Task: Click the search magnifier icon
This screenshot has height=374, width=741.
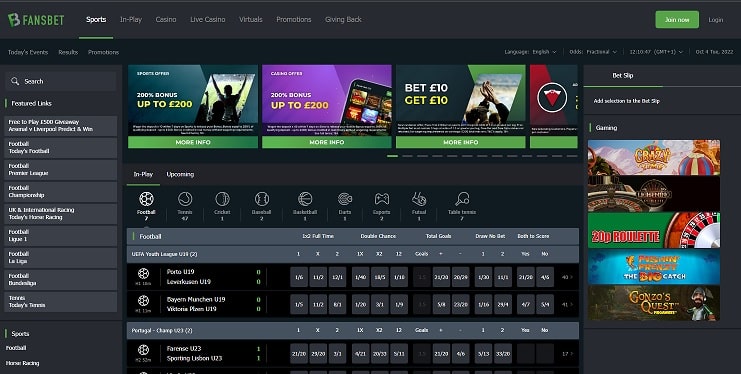Action: point(15,81)
